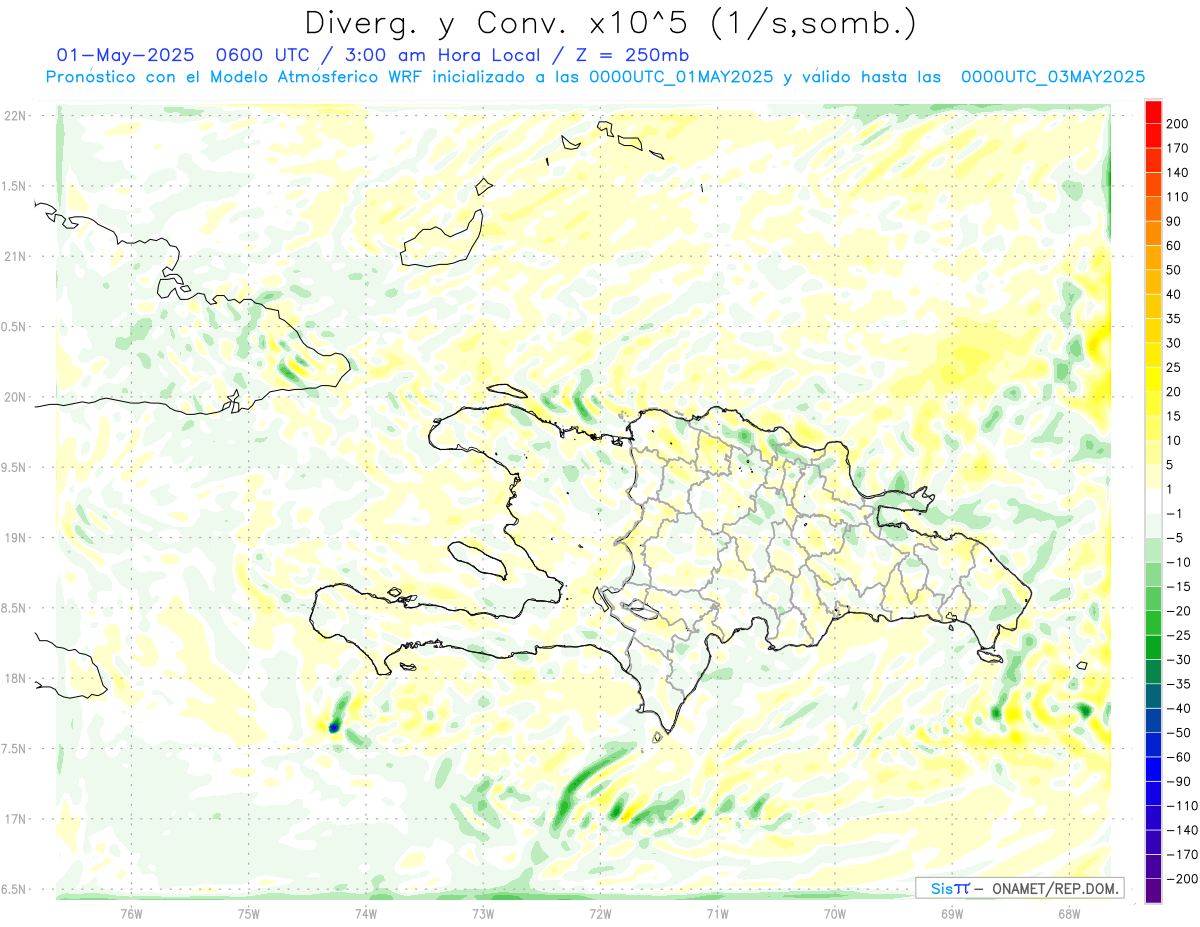Select the -60 color scale value
Viewport: 1200px width, 927px height.
pyautogui.click(x=1181, y=757)
